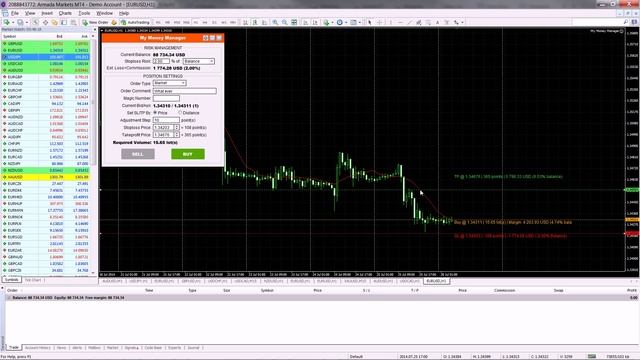Screen dimensions: 640x360
Task: Open the View menu
Action: point(30,13)
